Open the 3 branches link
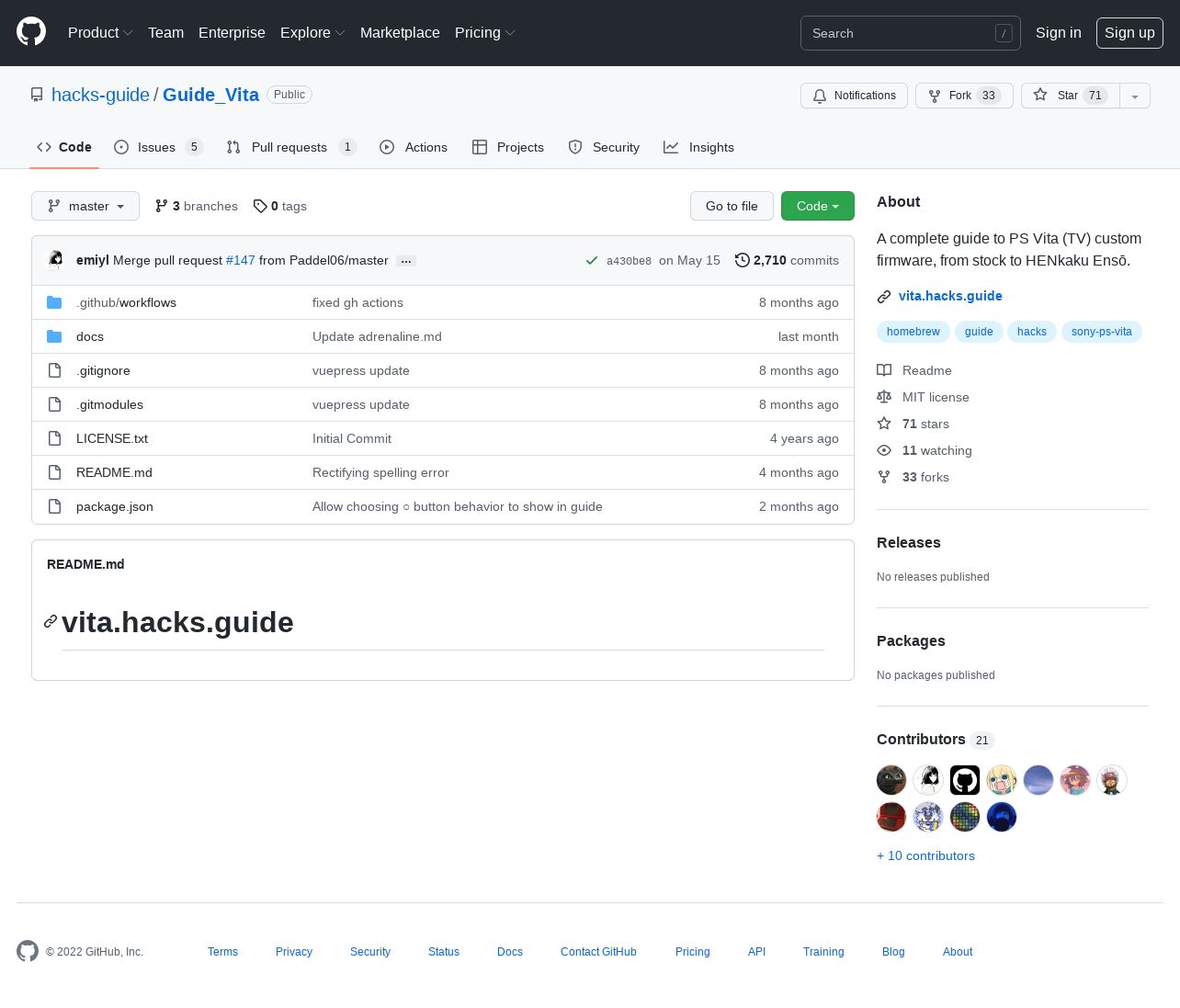Viewport: 1180px width, 1008px height. pyautogui.click(x=197, y=206)
